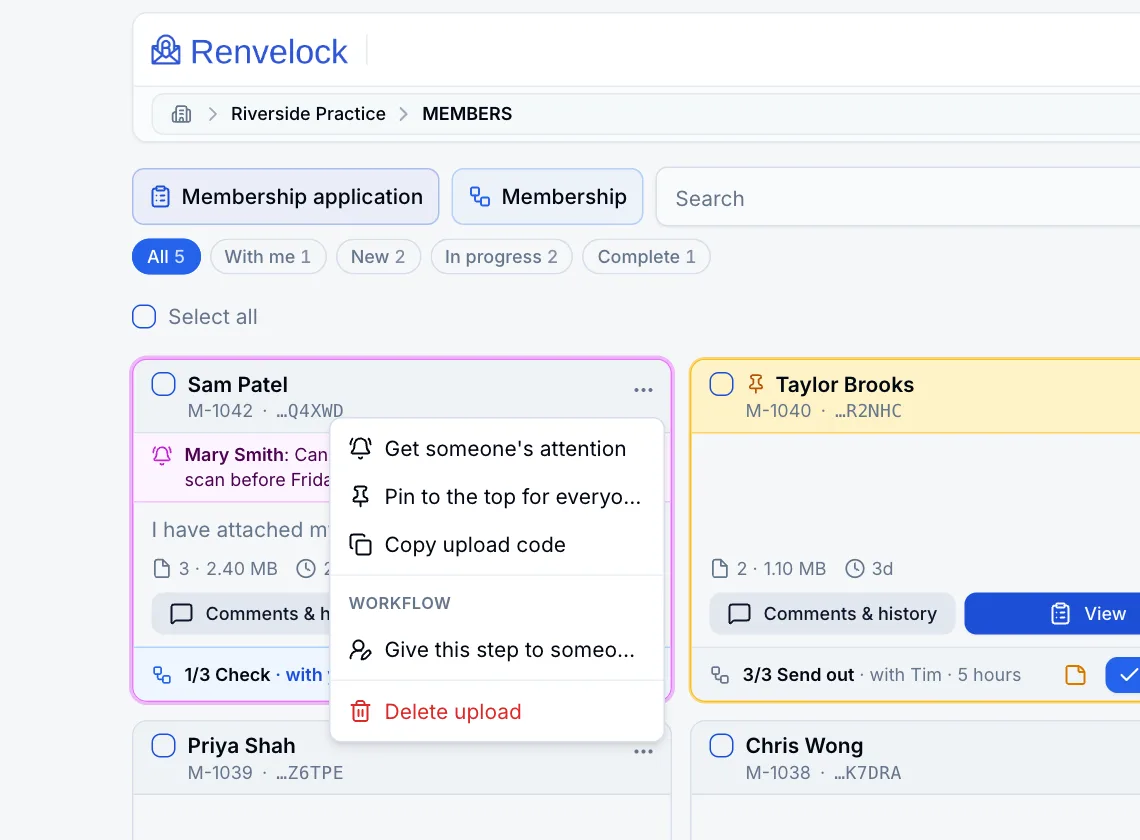Filter by With me 1
Screen dimensions: 1140x840
click(x=268, y=257)
